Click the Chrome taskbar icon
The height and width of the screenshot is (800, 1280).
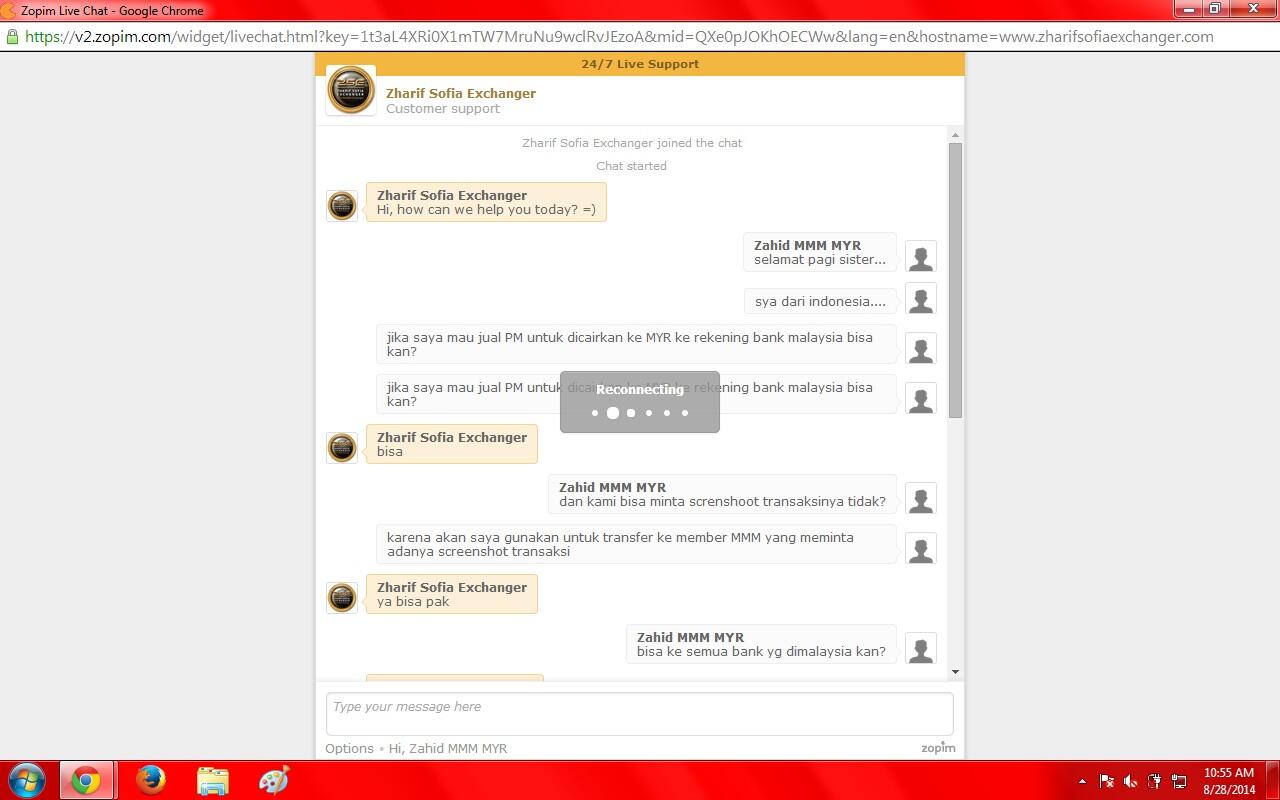coord(85,780)
